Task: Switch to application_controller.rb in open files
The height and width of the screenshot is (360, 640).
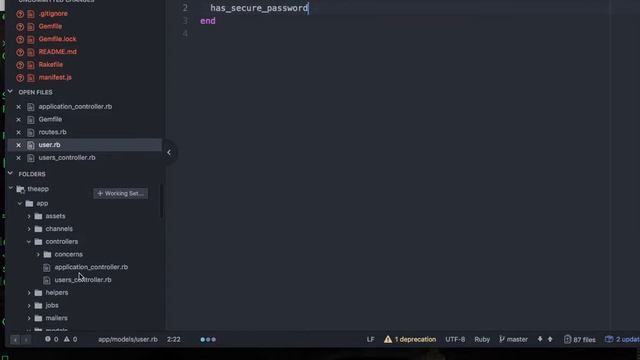Action: pos(75,107)
